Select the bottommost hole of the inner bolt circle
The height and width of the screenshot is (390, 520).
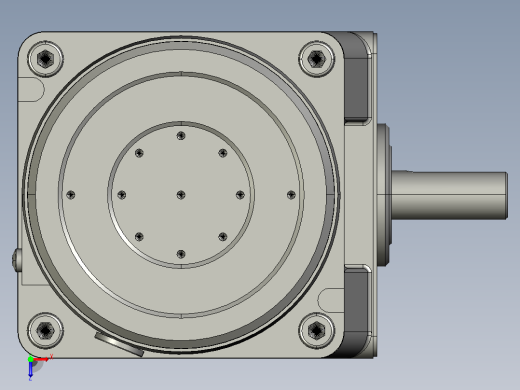181,254
